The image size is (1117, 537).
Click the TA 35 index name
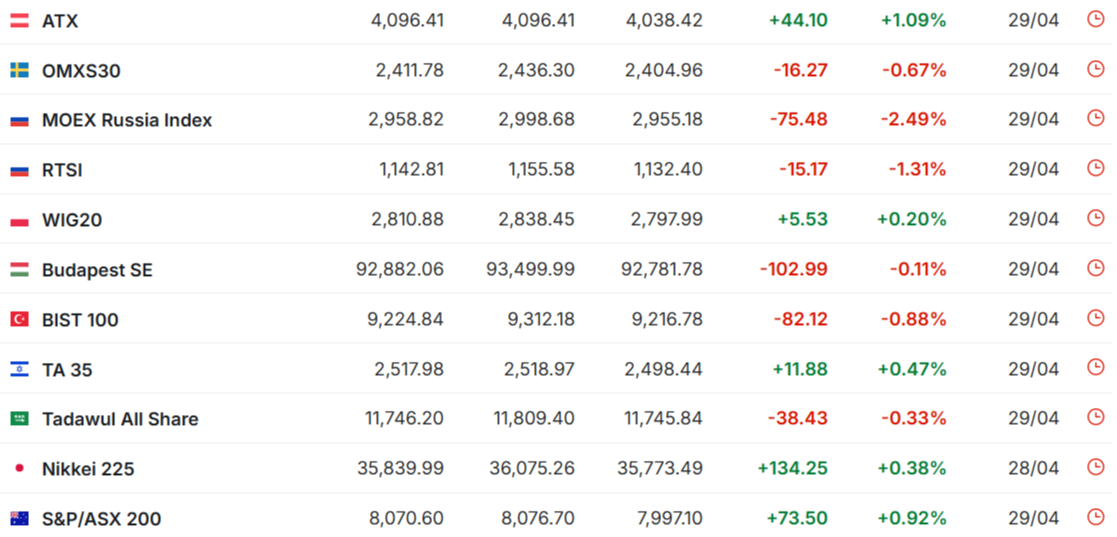(67, 370)
